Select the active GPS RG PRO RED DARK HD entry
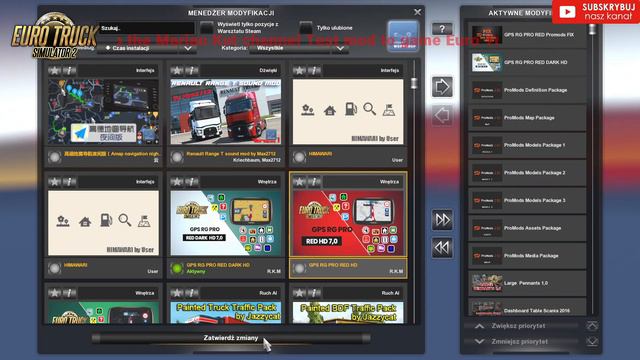Image resolution: width=640 pixels, height=360 pixels. click(x=527, y=62)
